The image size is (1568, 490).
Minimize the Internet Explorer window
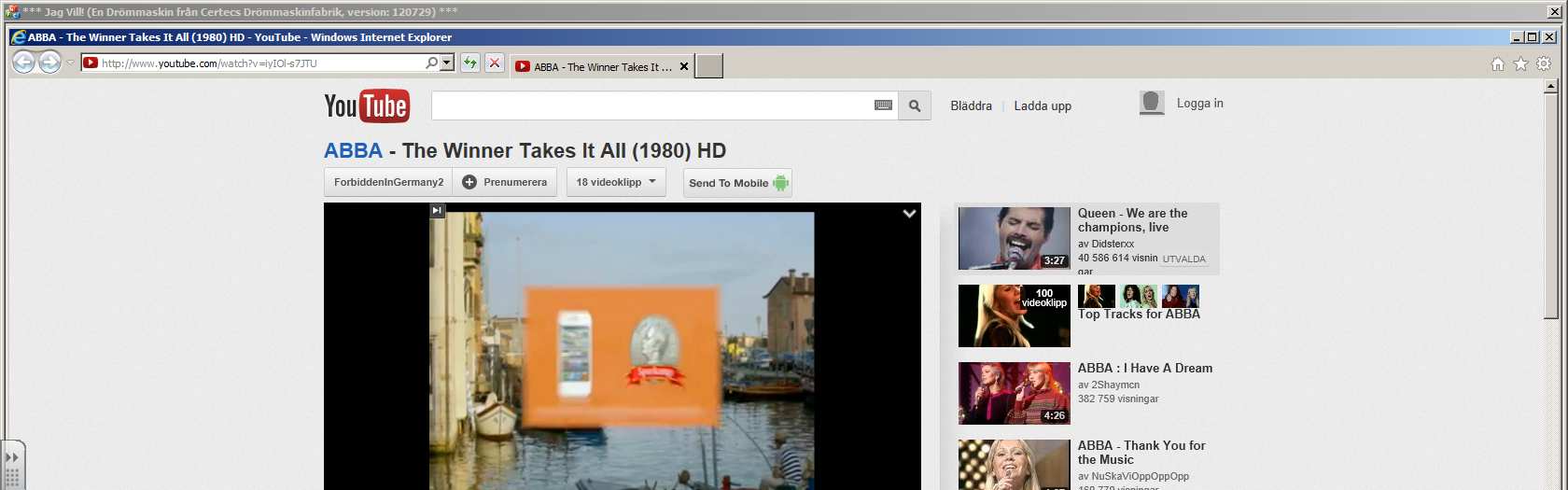(x=1517, y=37)
